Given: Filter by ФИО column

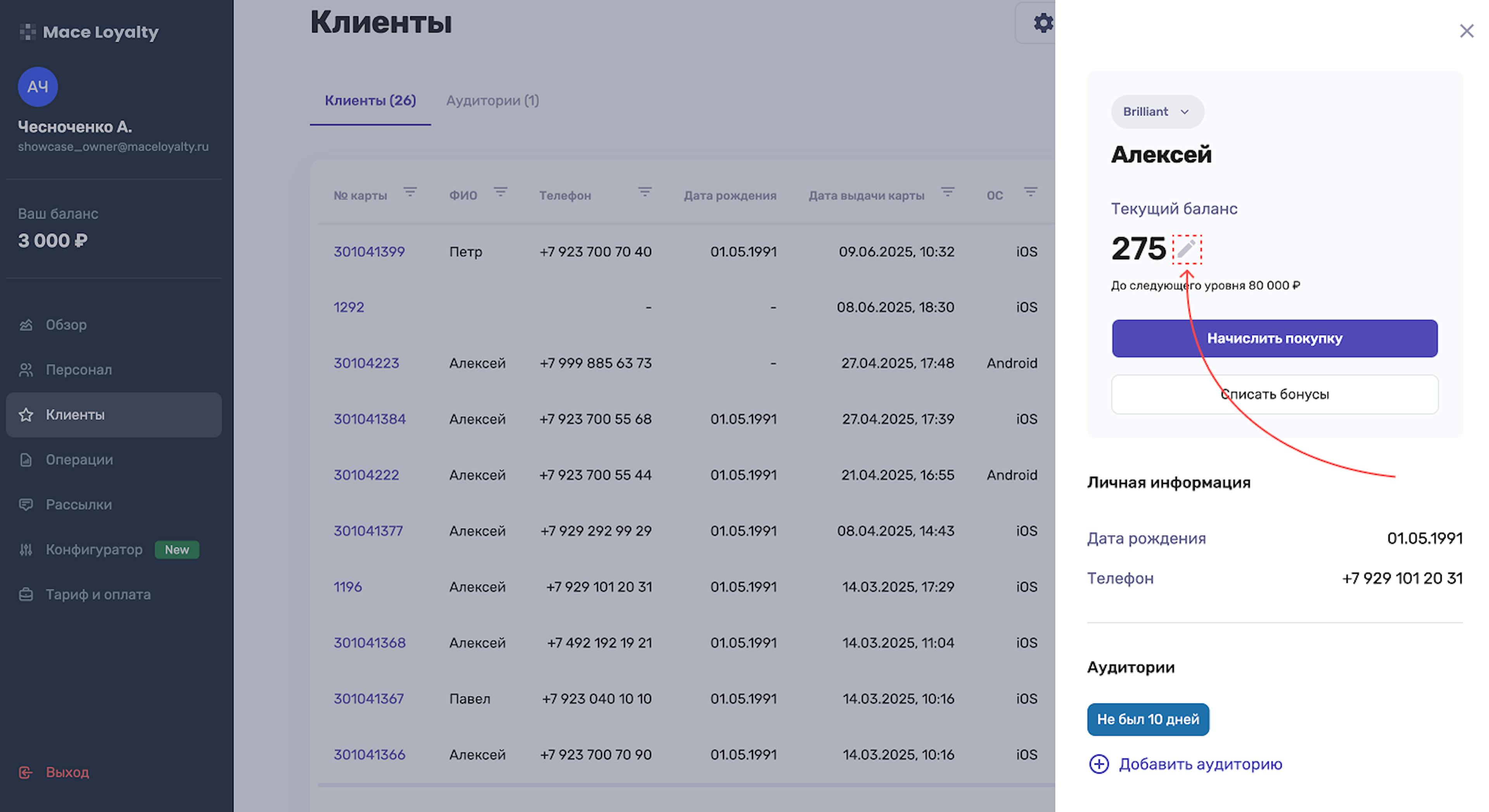Looking at the screenshot, I should [x=501, y=192].
